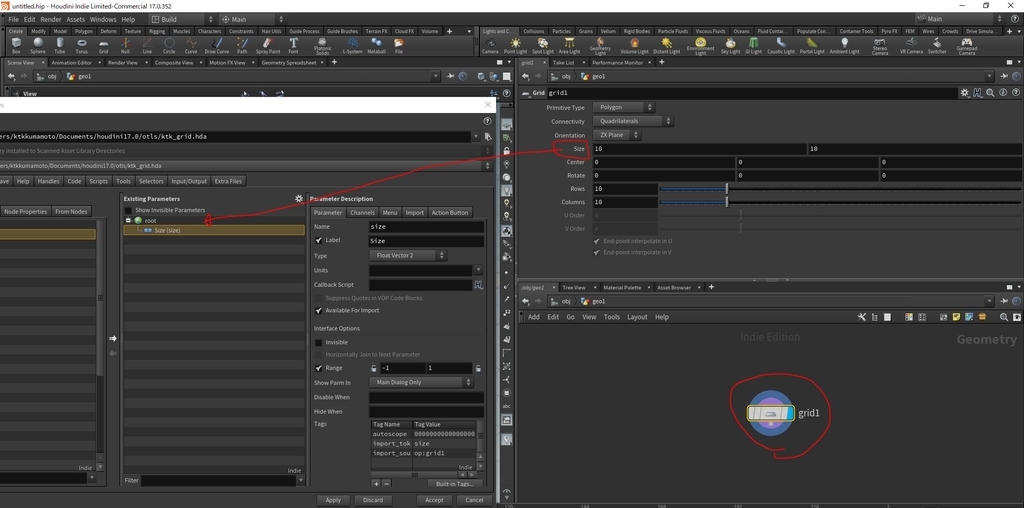Open the Primitive Type dropdown
This screenshot has width=1024, height=508.
[624, 107]
